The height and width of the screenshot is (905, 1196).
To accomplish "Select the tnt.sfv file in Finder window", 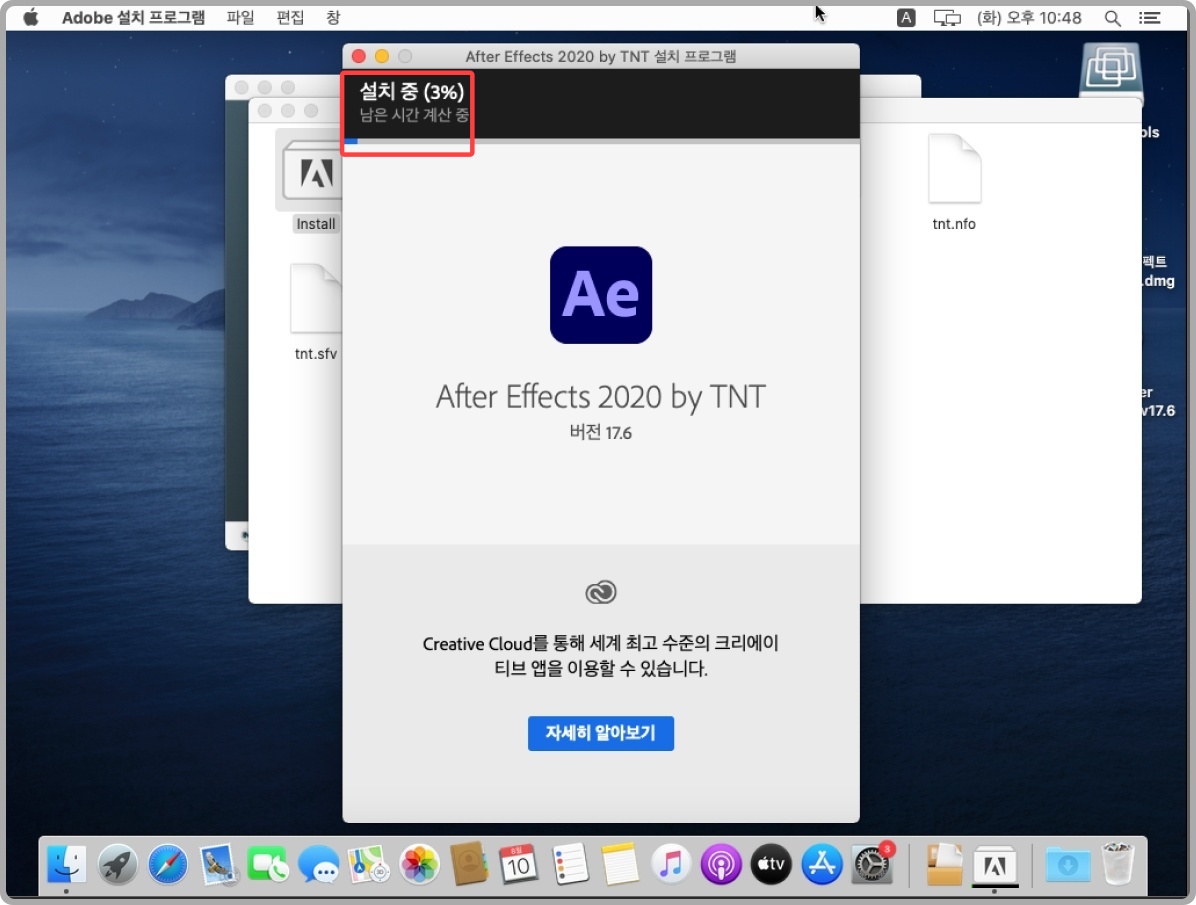I will [x=315, y=299].
